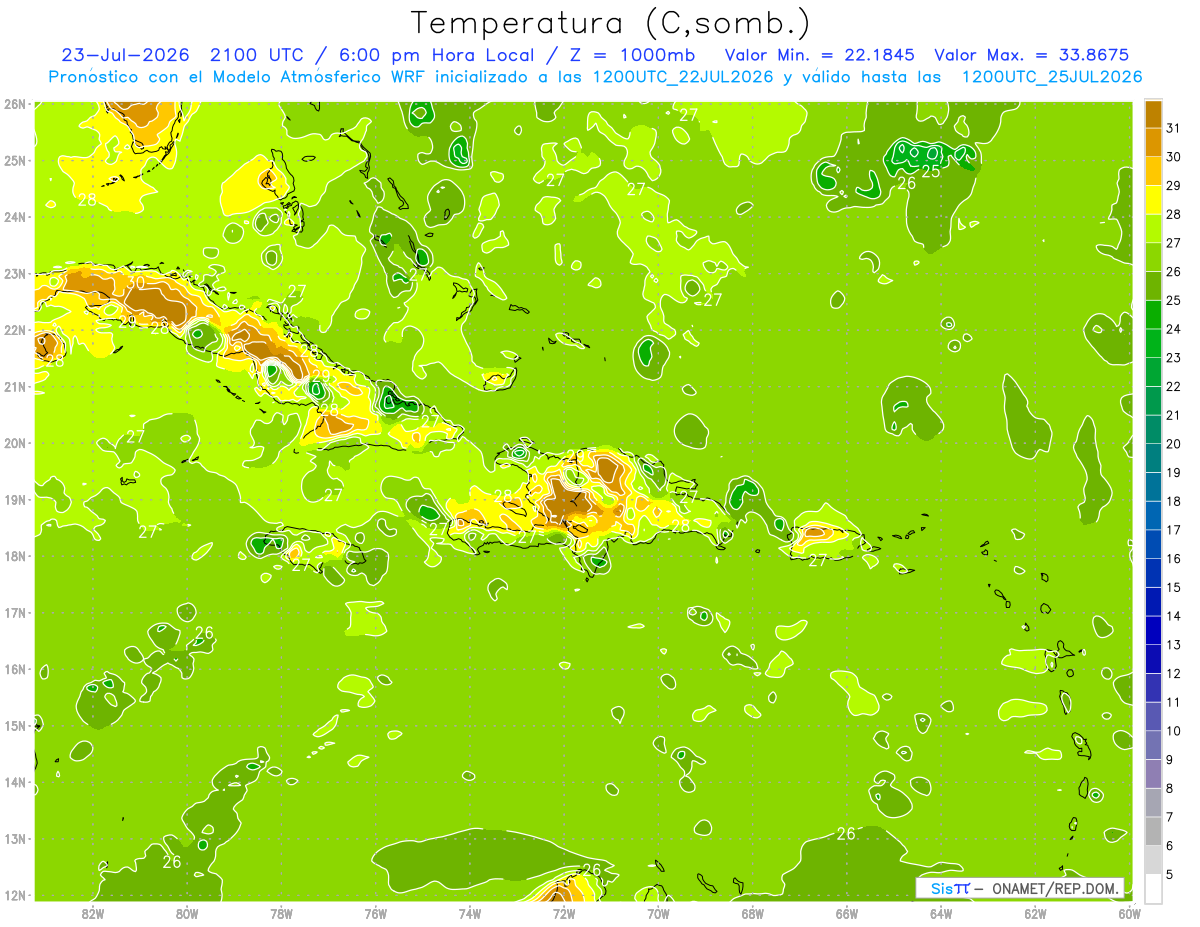Click the "62W" longitude label
Viewport: 1200px width, 927px height.
tap(1035, 912)
